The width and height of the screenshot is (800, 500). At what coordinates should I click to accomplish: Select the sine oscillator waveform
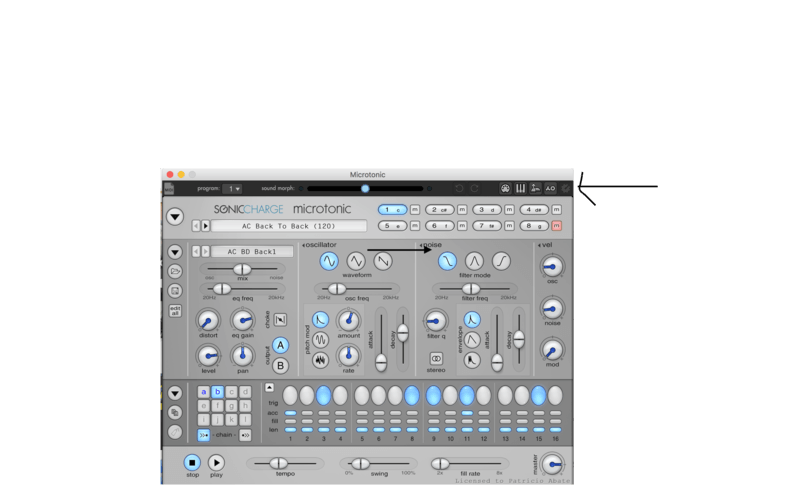[329, 261]
